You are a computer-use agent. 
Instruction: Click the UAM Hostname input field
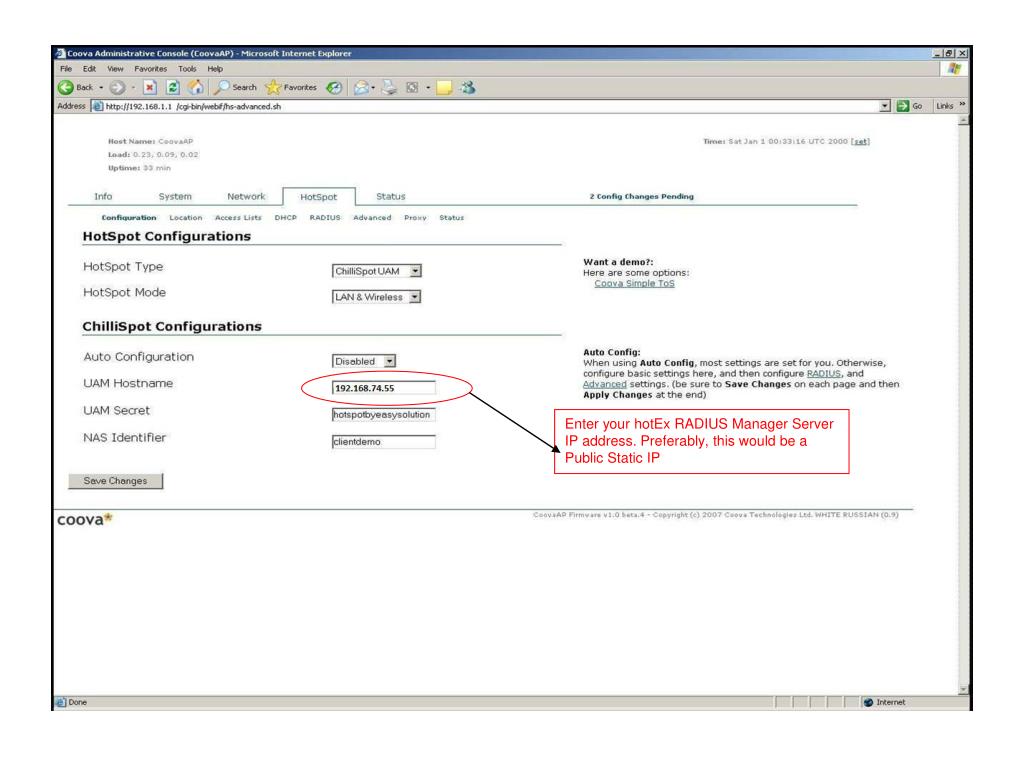pyautogui.click(x=383, y=388)
